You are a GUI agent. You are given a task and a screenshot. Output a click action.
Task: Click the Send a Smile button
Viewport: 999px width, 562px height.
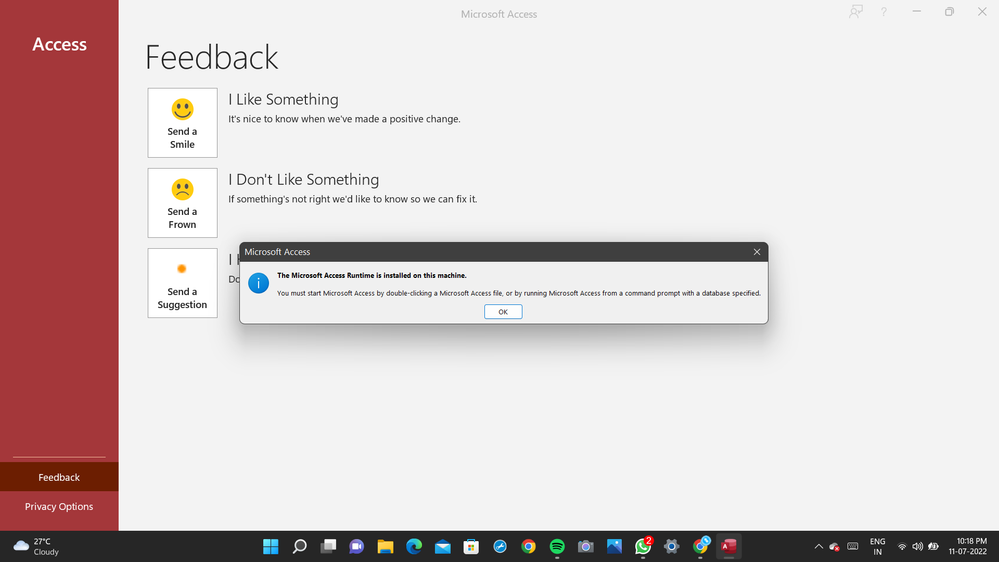182,123
